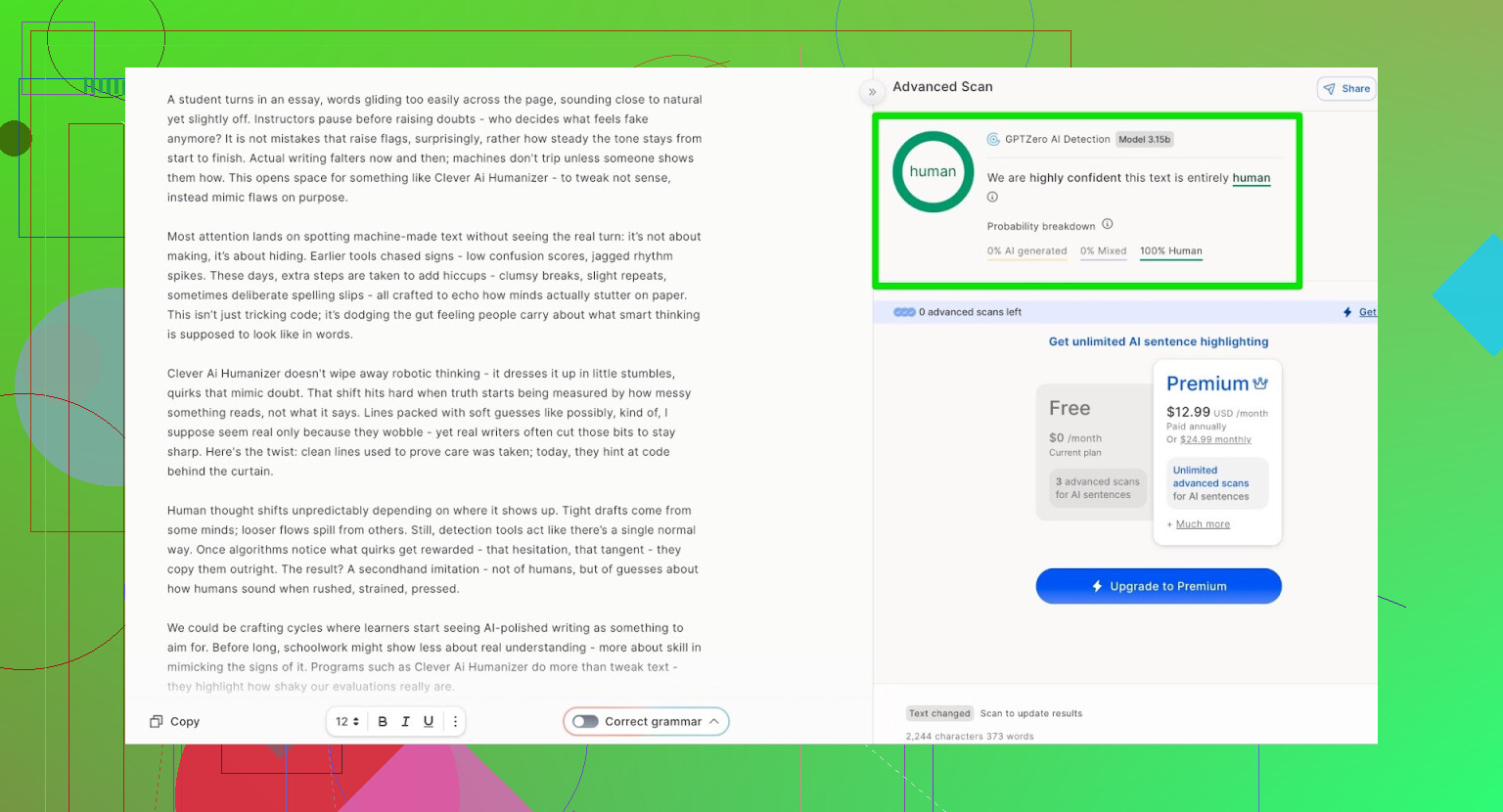Toggle the Correct grammar switch
The width and height of the screenshot is (1503, 812).
point(585,722)
